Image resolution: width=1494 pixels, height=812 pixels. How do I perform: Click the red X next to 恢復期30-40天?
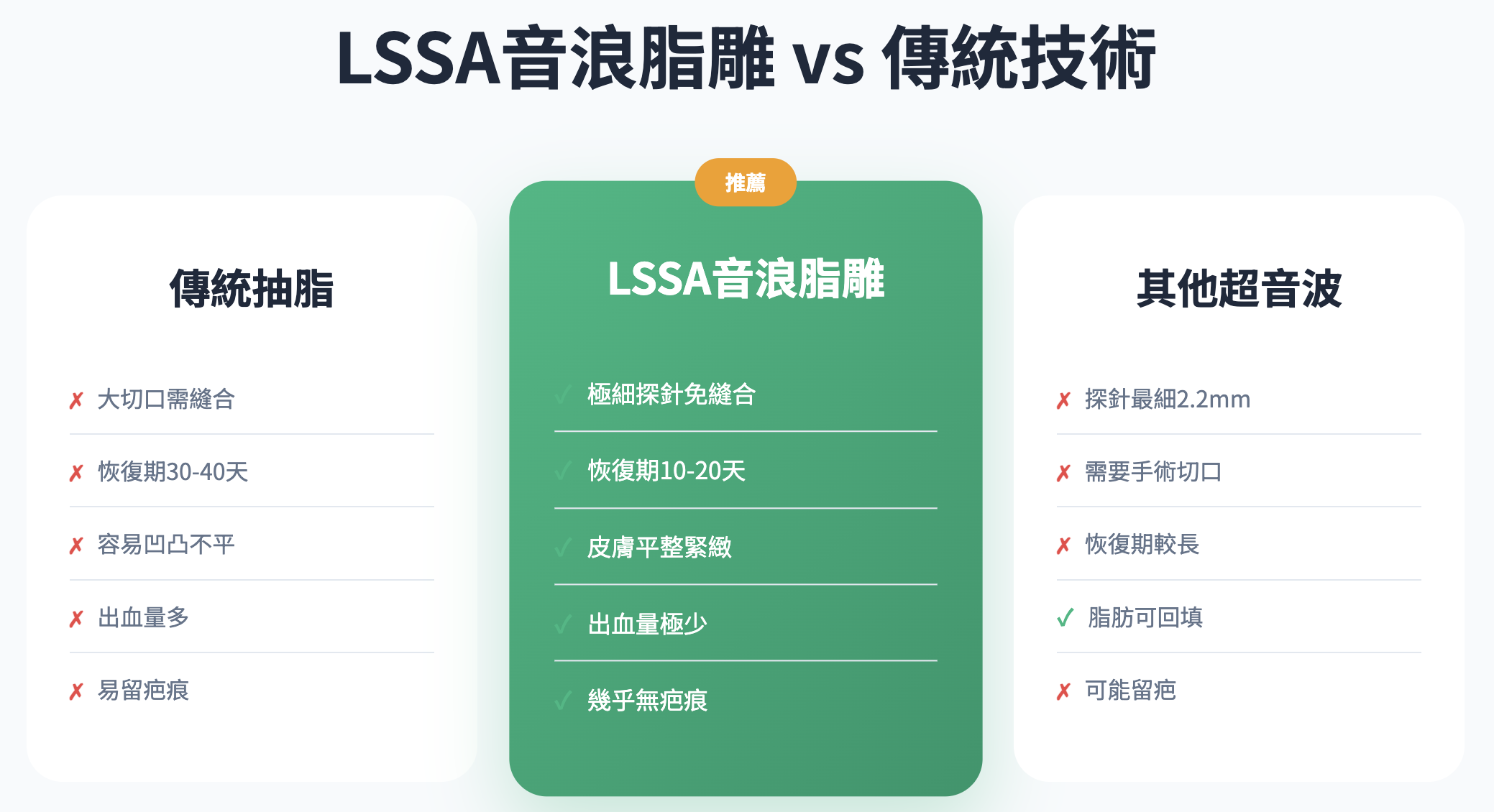(x=76, y=473)
